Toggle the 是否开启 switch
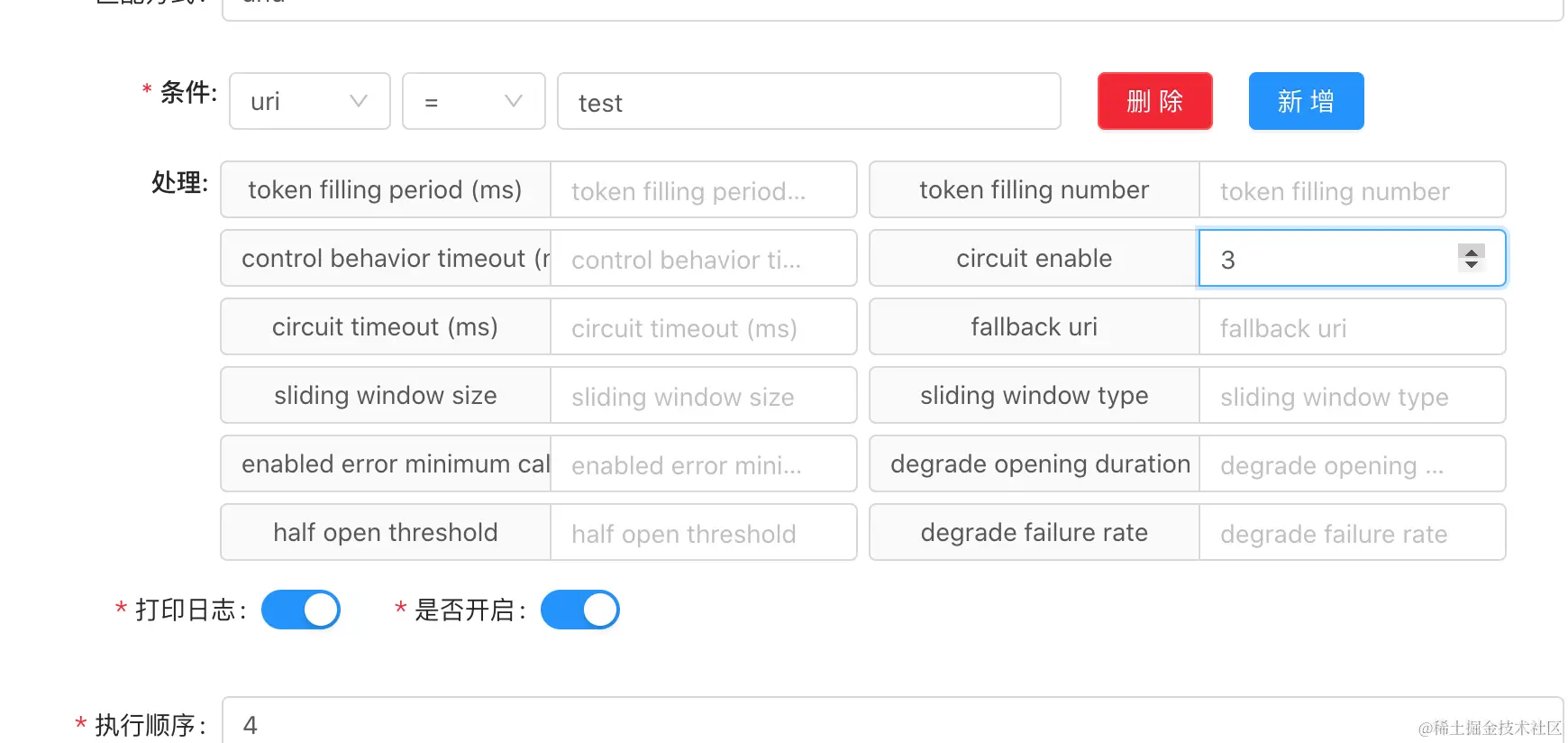The width and height of the screenshot is (1568, 743). (x=580, y=610)
